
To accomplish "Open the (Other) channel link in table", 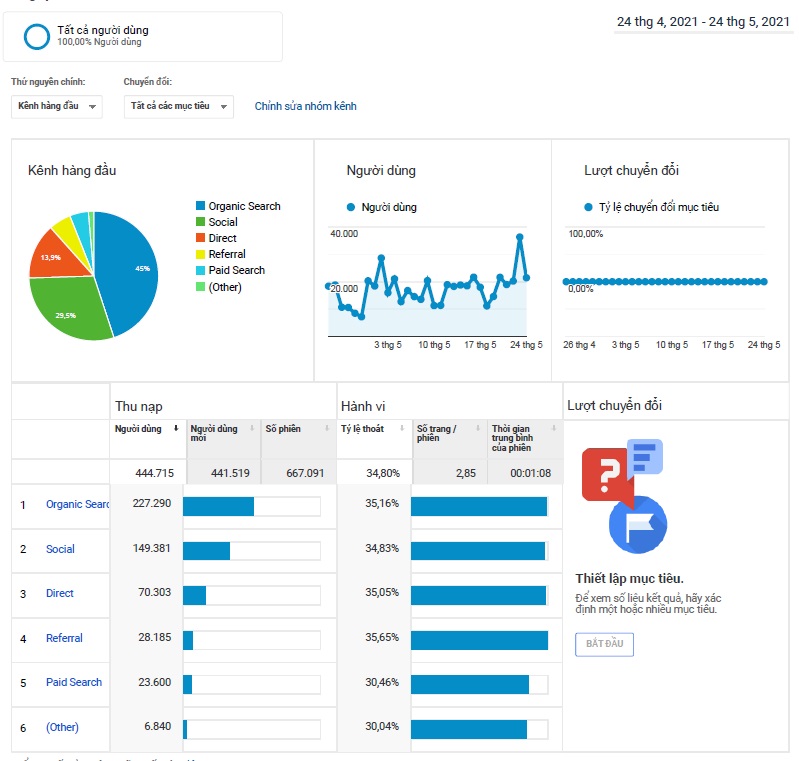I will pyautogui.click(x=62, y=727).
